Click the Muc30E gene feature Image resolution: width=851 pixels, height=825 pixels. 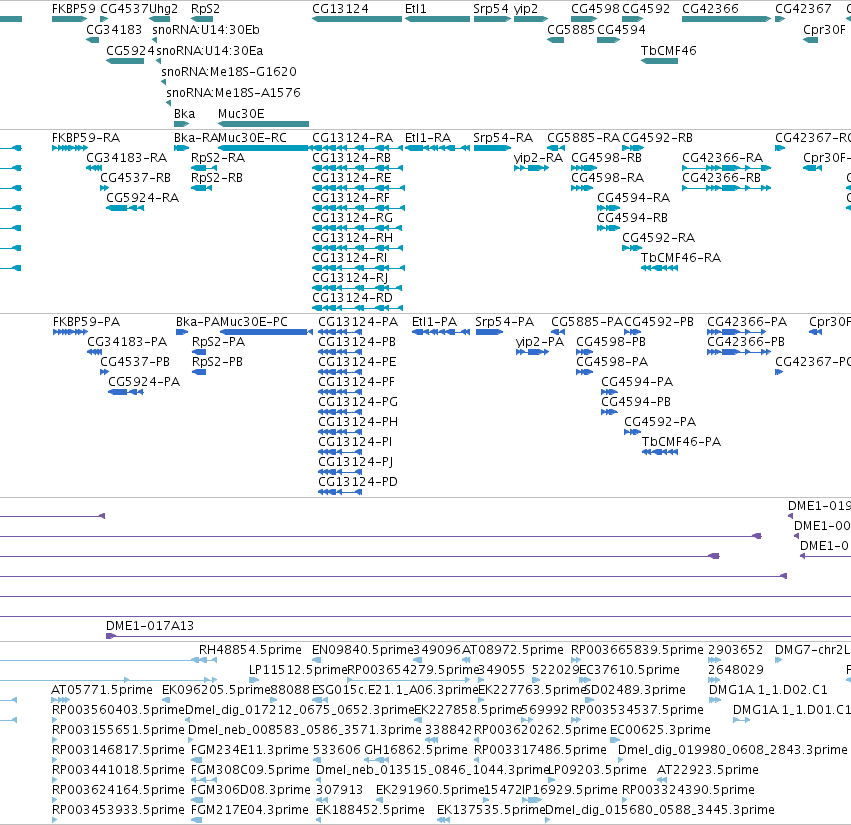[x=263, y=124]
